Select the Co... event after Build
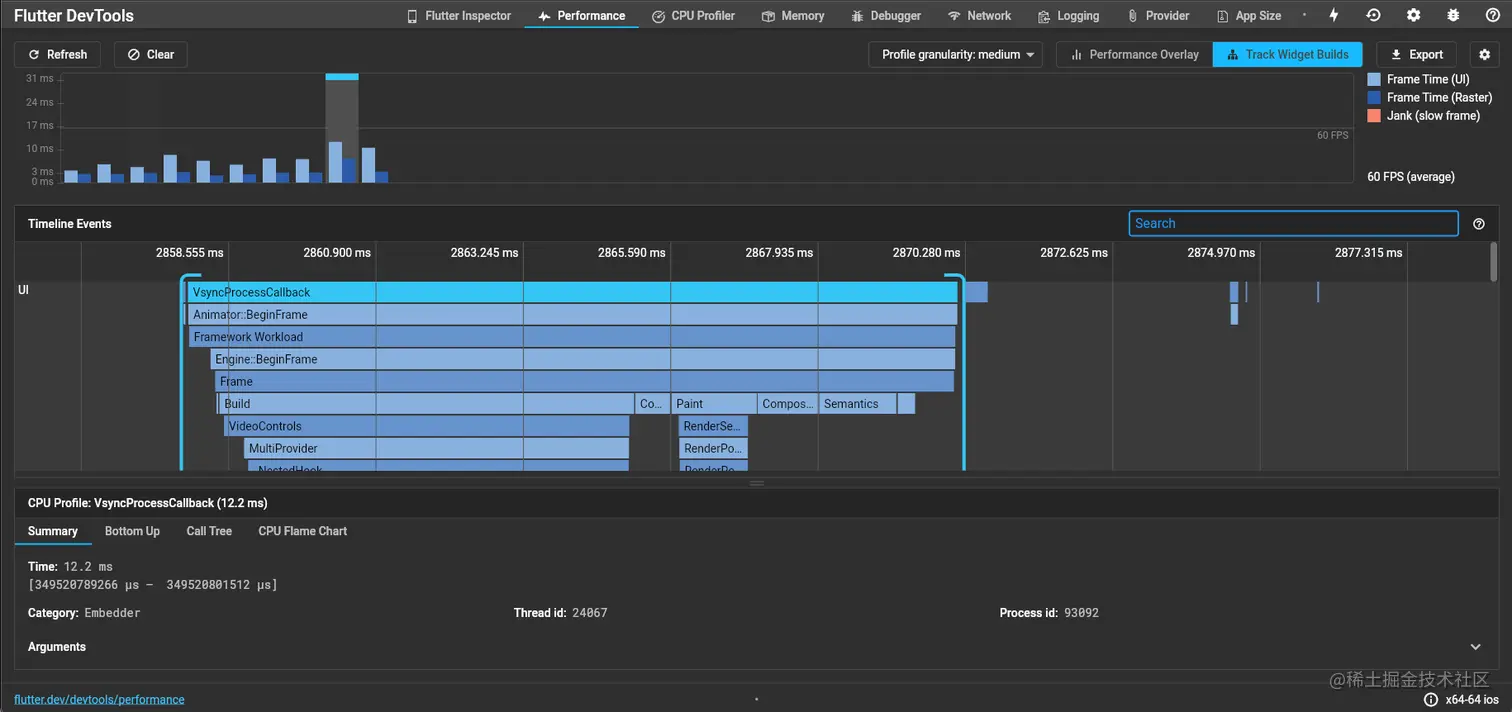 [x=652, y=404]
